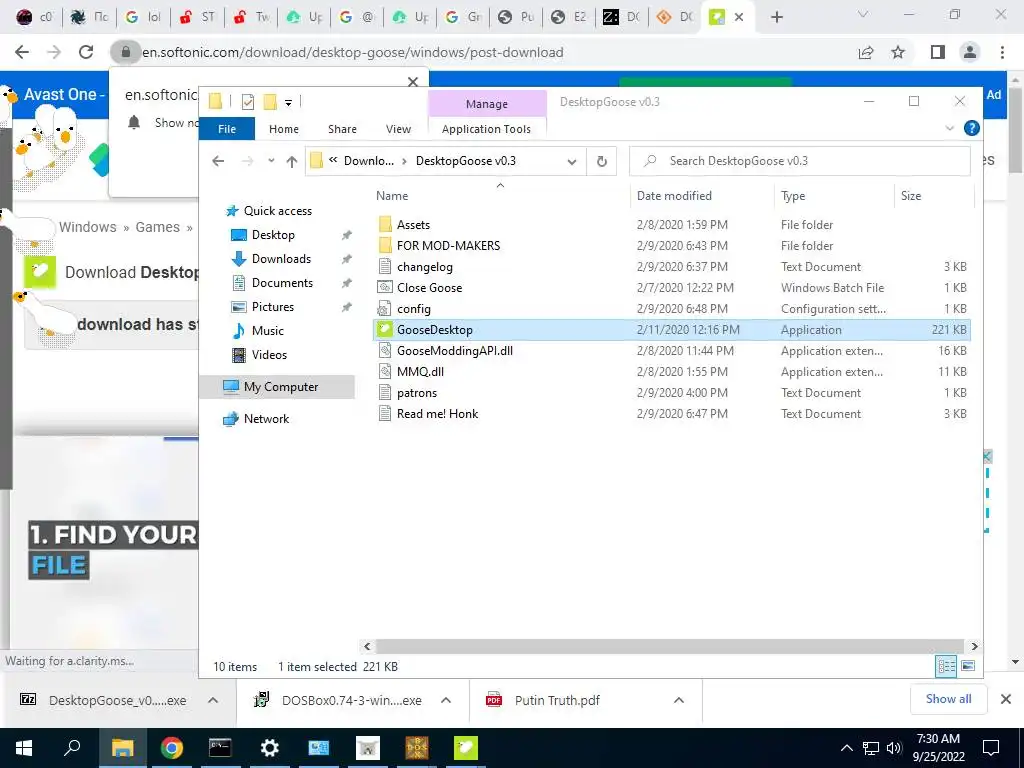1024x768 pixels.
Task: Open the recent locations dropdown
Action: [270, 161]
